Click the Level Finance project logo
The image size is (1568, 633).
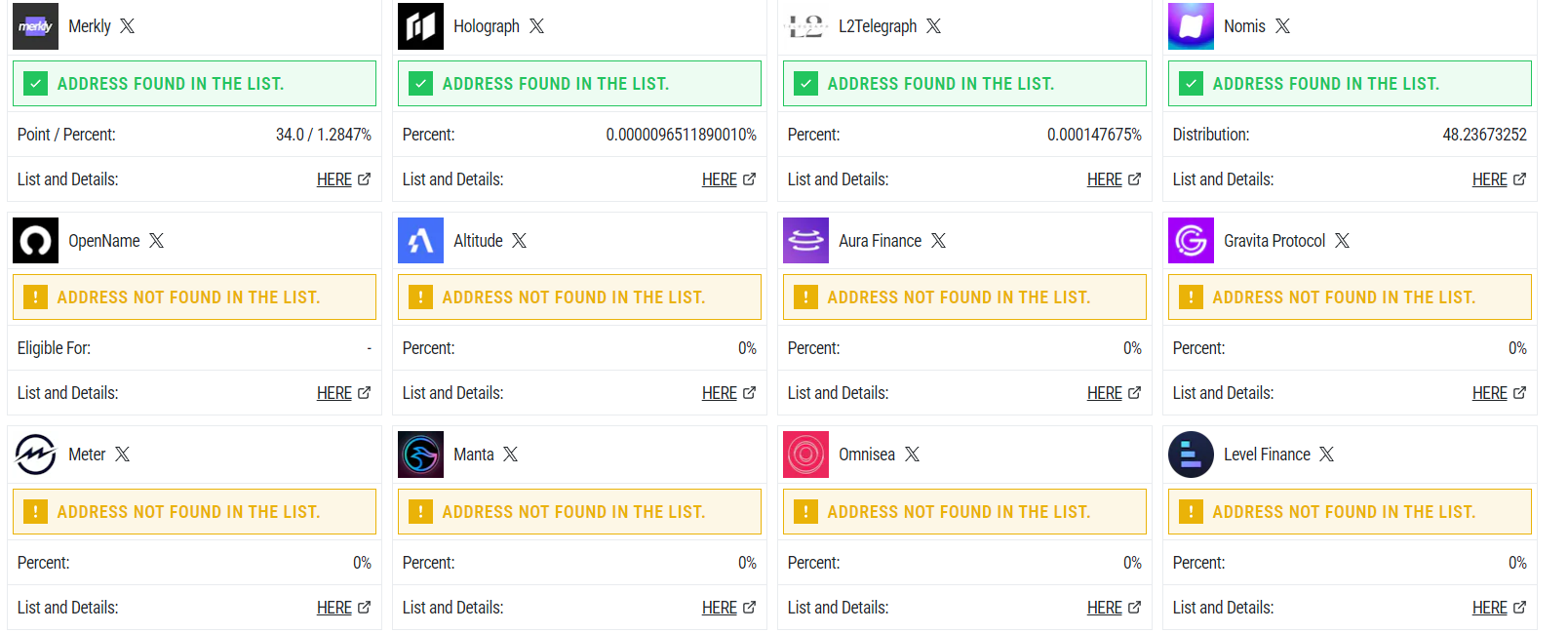coord(1191,455)
